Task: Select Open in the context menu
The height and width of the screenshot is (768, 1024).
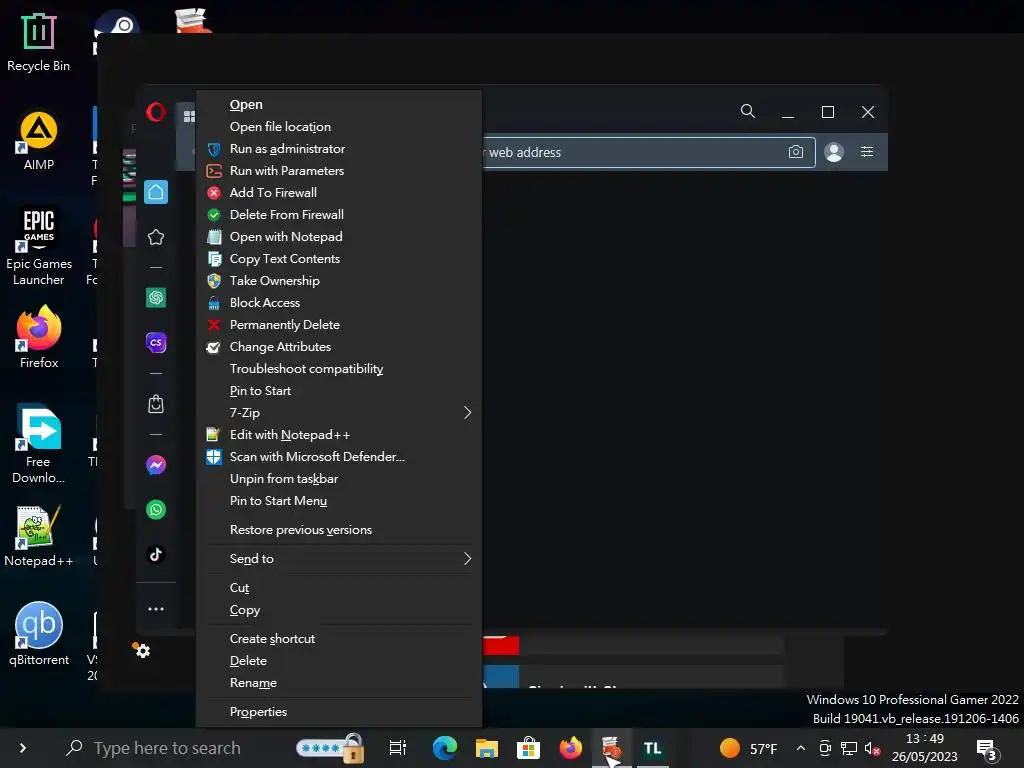Action: (x=338, y=104)
